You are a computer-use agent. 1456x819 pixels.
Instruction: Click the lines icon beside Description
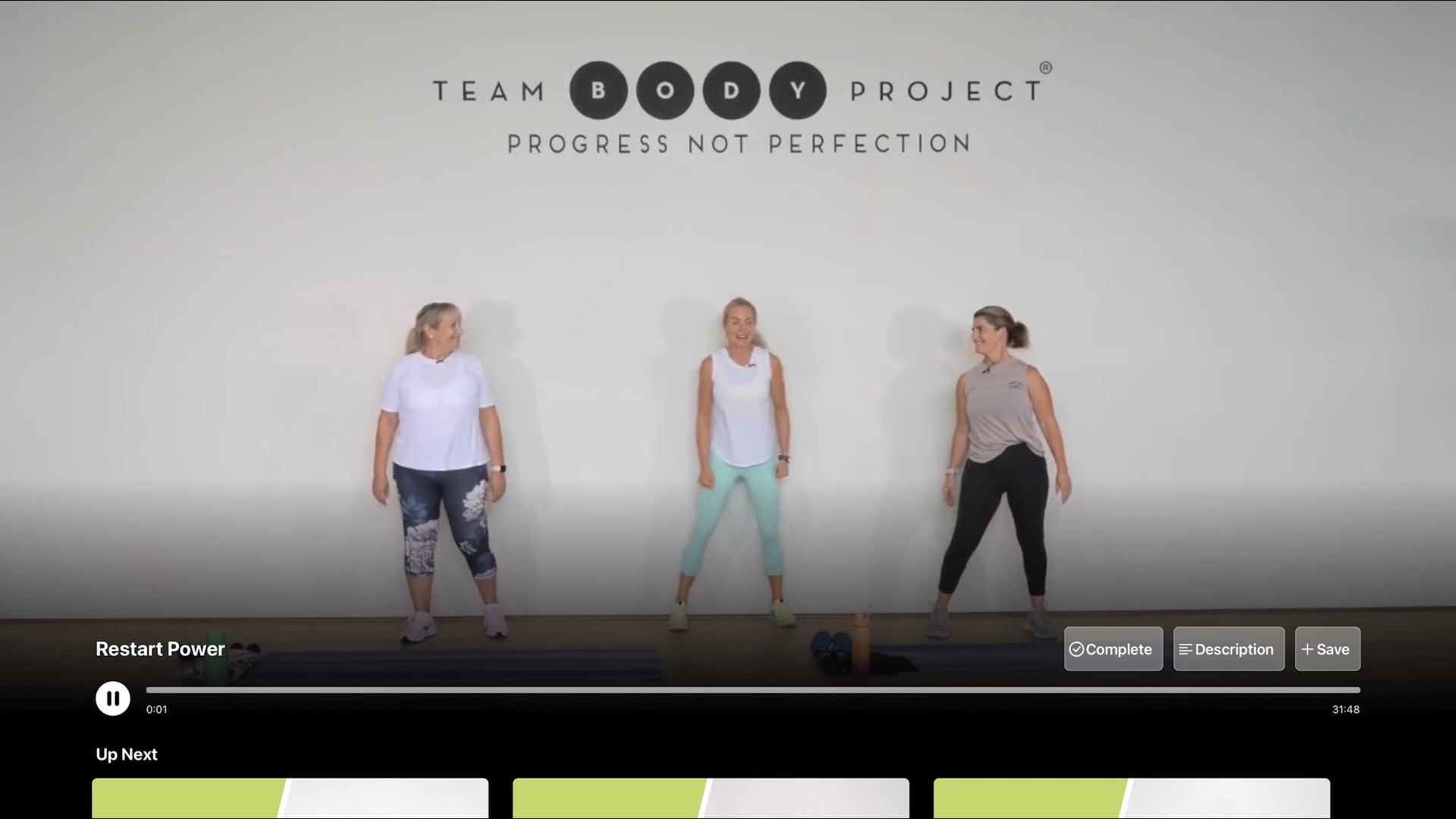1185,649
